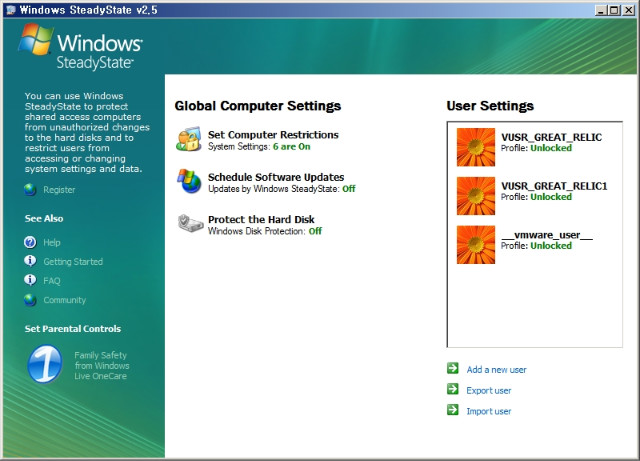Screen dimensions: 640x461
Task: Click the globe icon beside Register
Action: 30,189
